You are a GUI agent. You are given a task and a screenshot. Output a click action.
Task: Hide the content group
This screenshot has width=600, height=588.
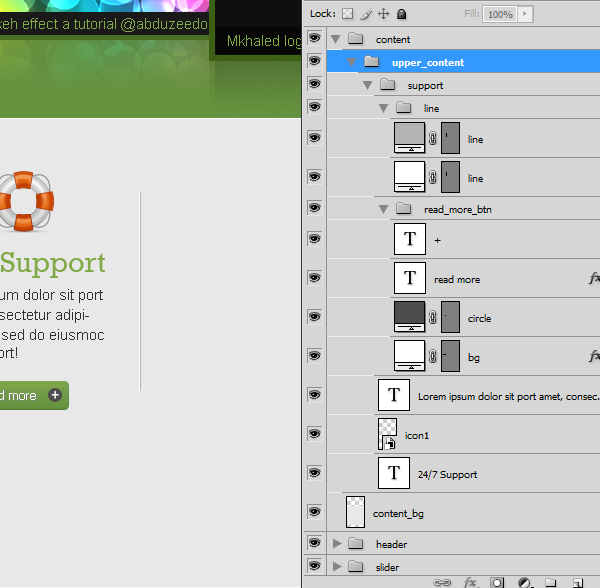[x=315, y=38]
